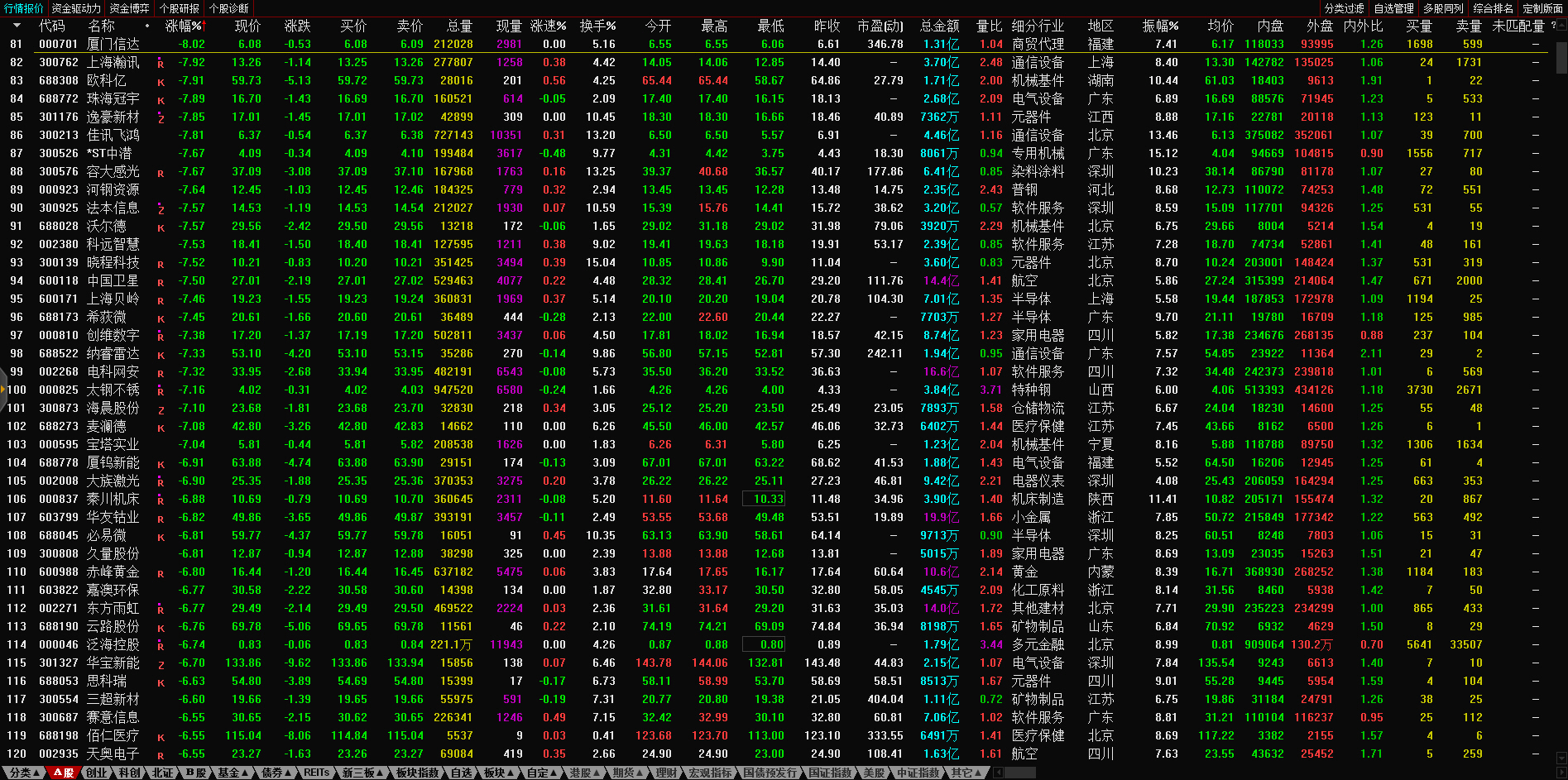
Task: Open the column header dropdown triangle
Action: click(17, 26)
